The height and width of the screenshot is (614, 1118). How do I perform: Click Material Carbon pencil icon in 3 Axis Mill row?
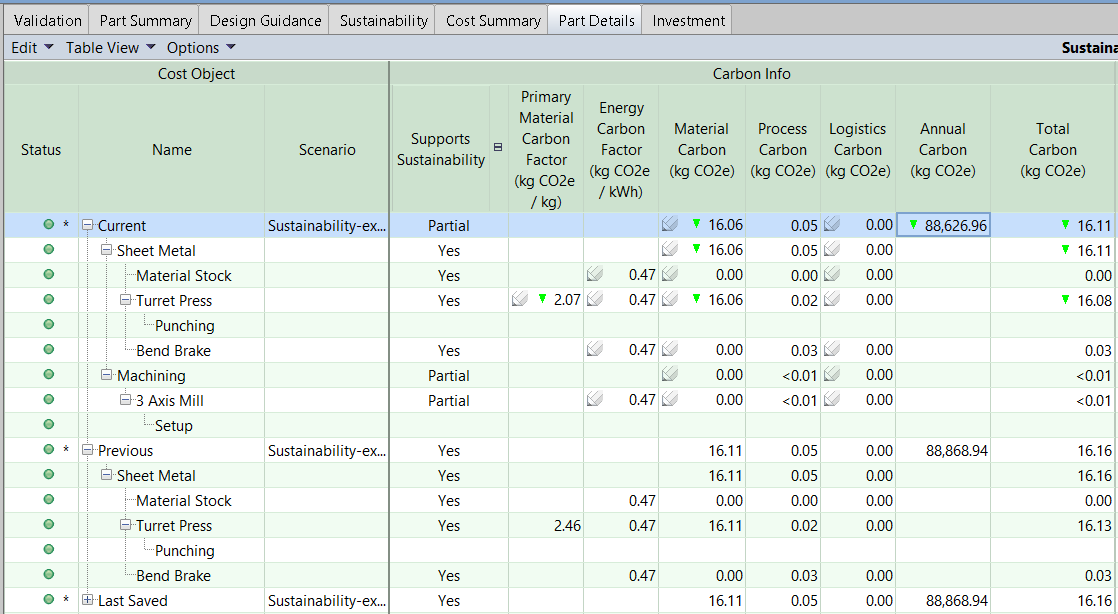[670, 399]
